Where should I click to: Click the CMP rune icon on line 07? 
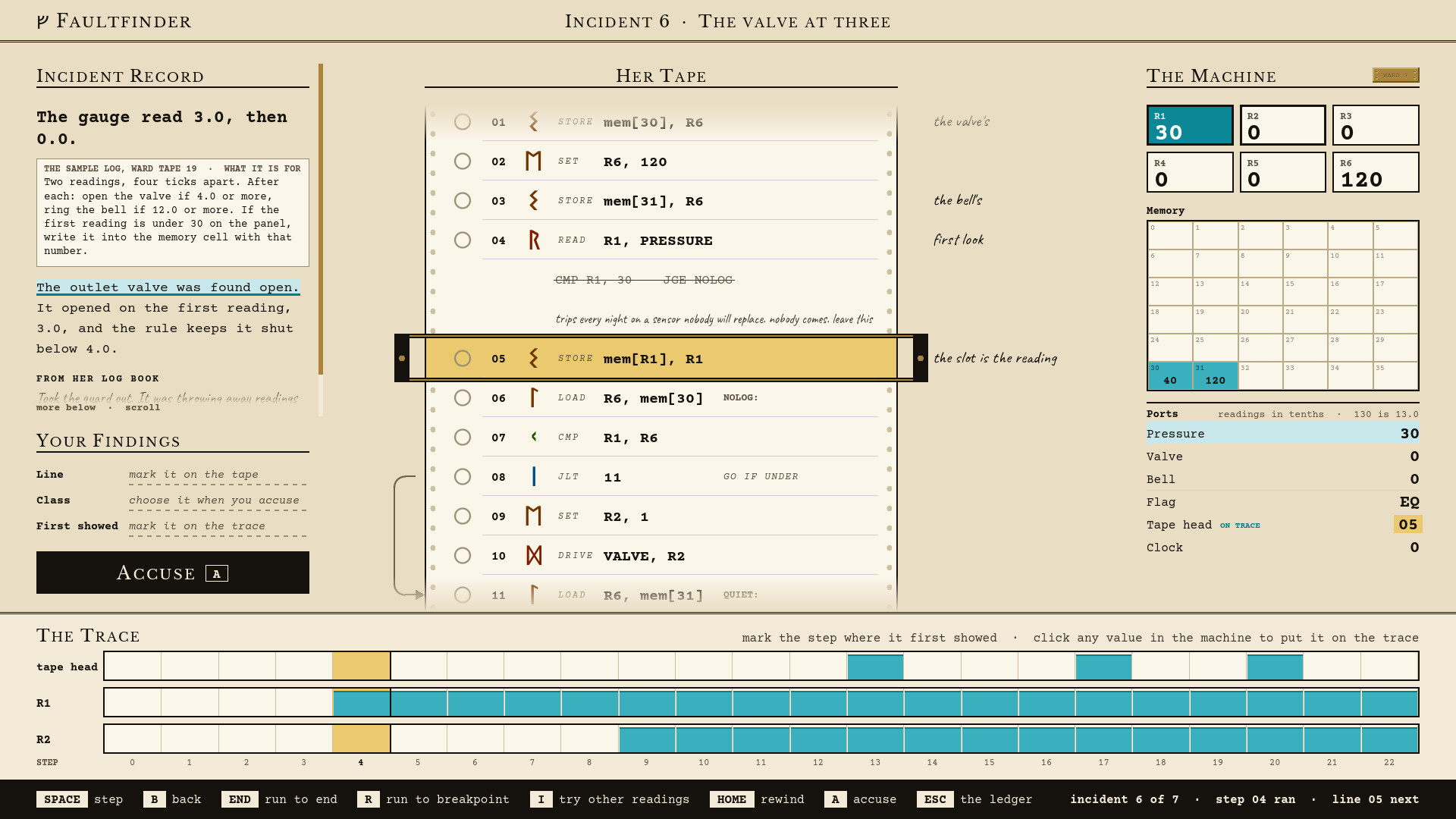[x=534, y=437]
